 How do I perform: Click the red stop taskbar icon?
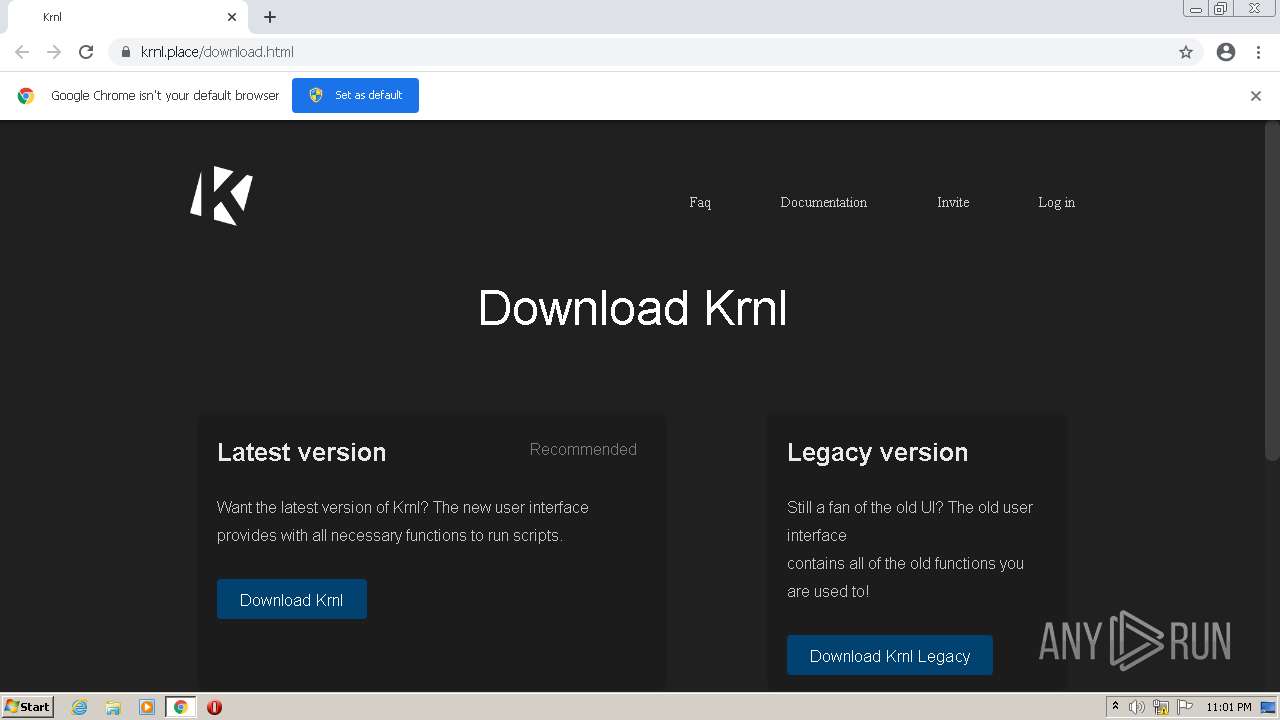214,707
